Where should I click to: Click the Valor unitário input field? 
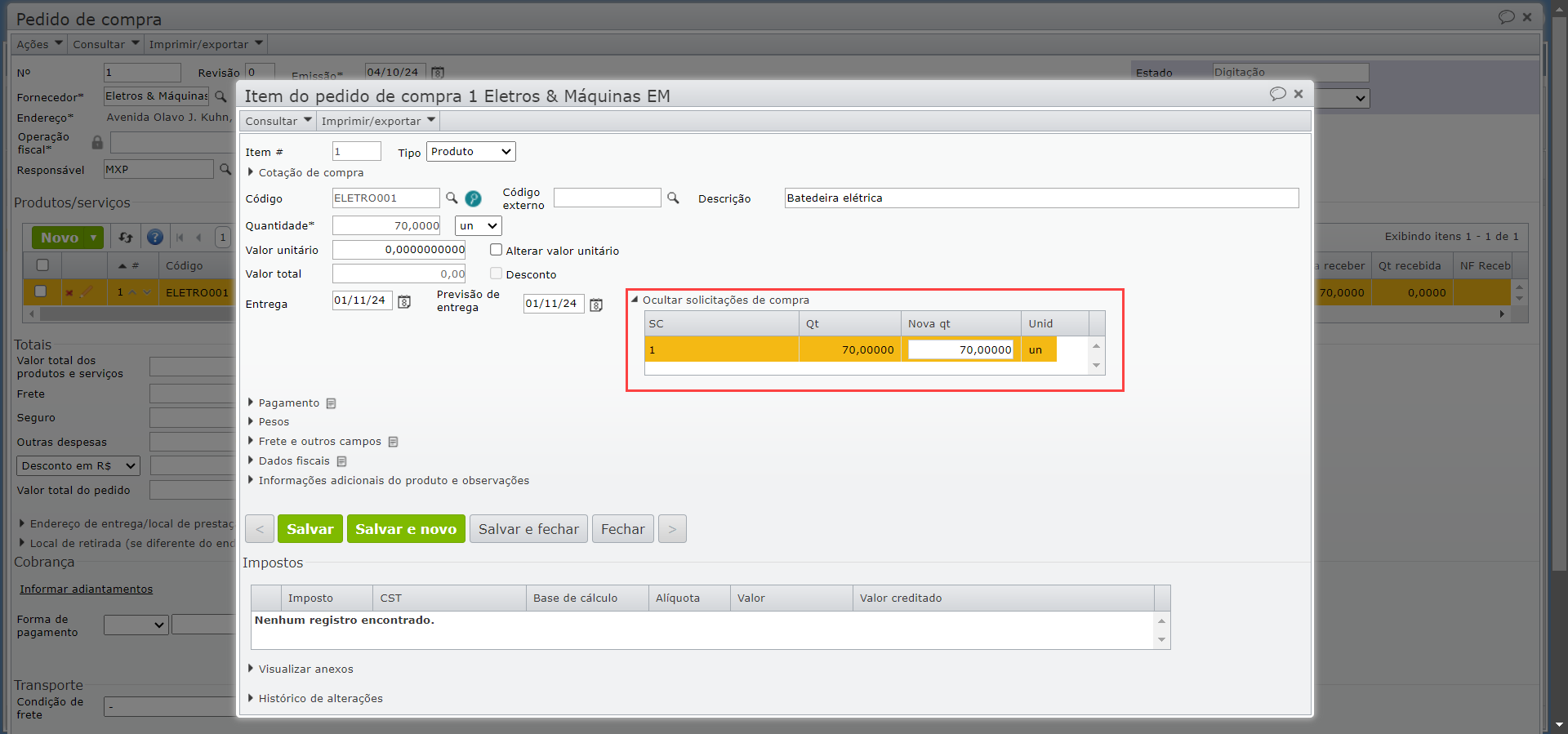[x=399, y=250]
